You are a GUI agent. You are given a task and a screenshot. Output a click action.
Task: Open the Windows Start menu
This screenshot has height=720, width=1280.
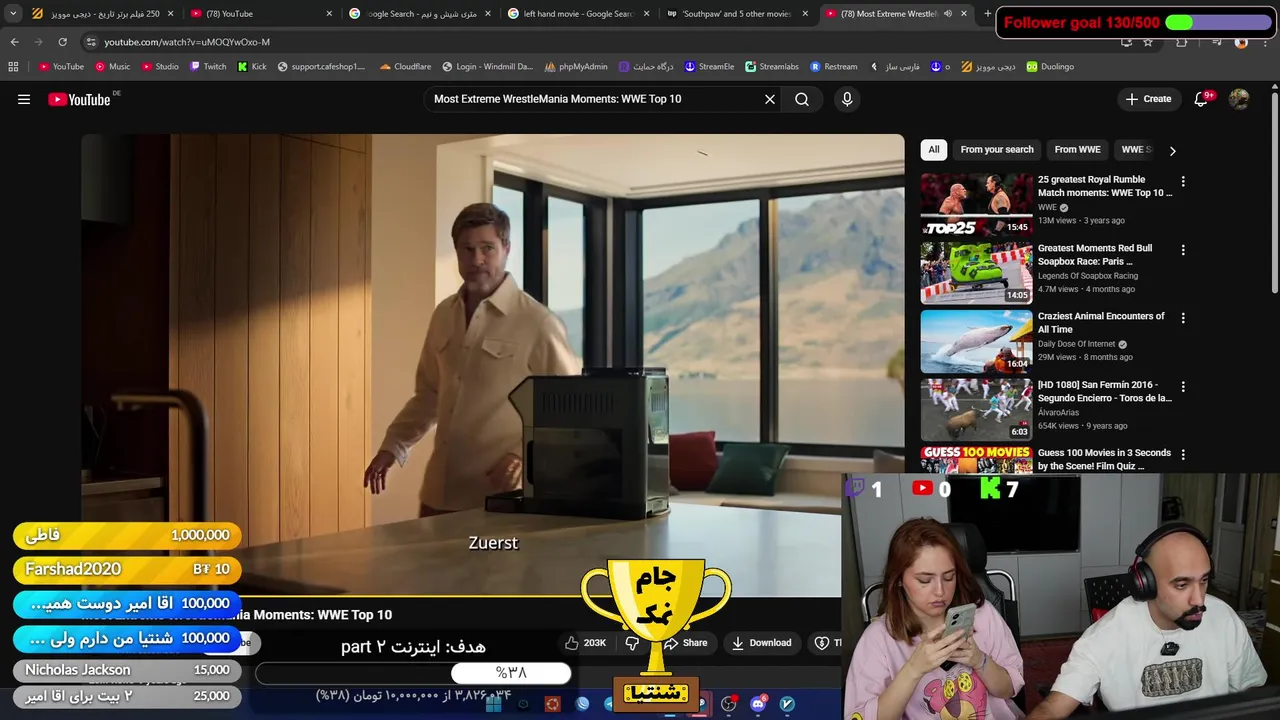coord(493,704)
